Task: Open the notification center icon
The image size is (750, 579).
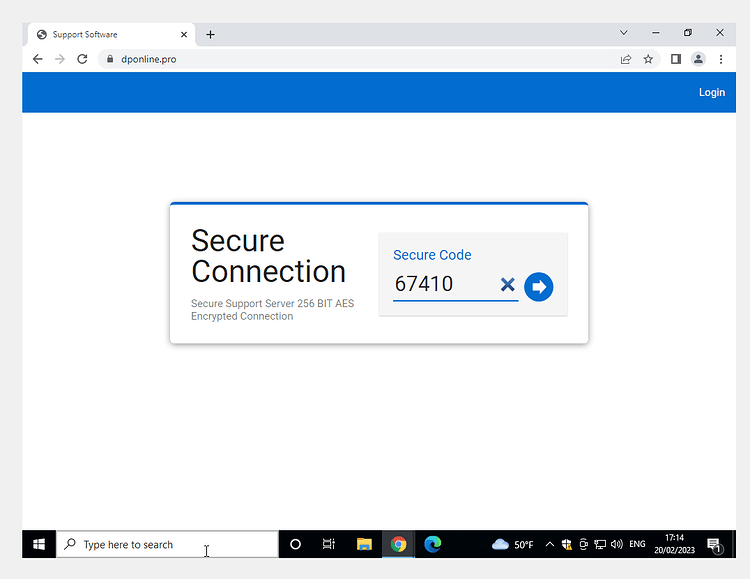Action: click(x=715, y=545)
